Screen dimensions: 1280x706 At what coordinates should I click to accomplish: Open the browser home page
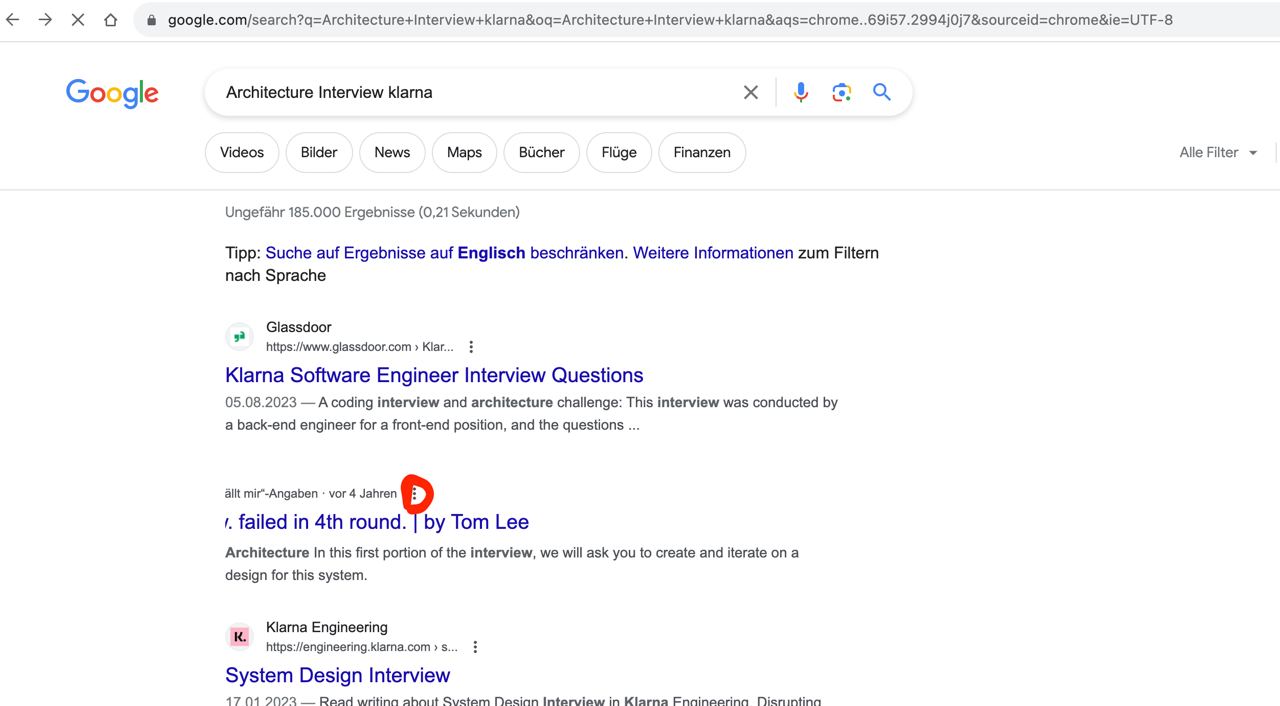pyautogui.click(x=111, y=19)
